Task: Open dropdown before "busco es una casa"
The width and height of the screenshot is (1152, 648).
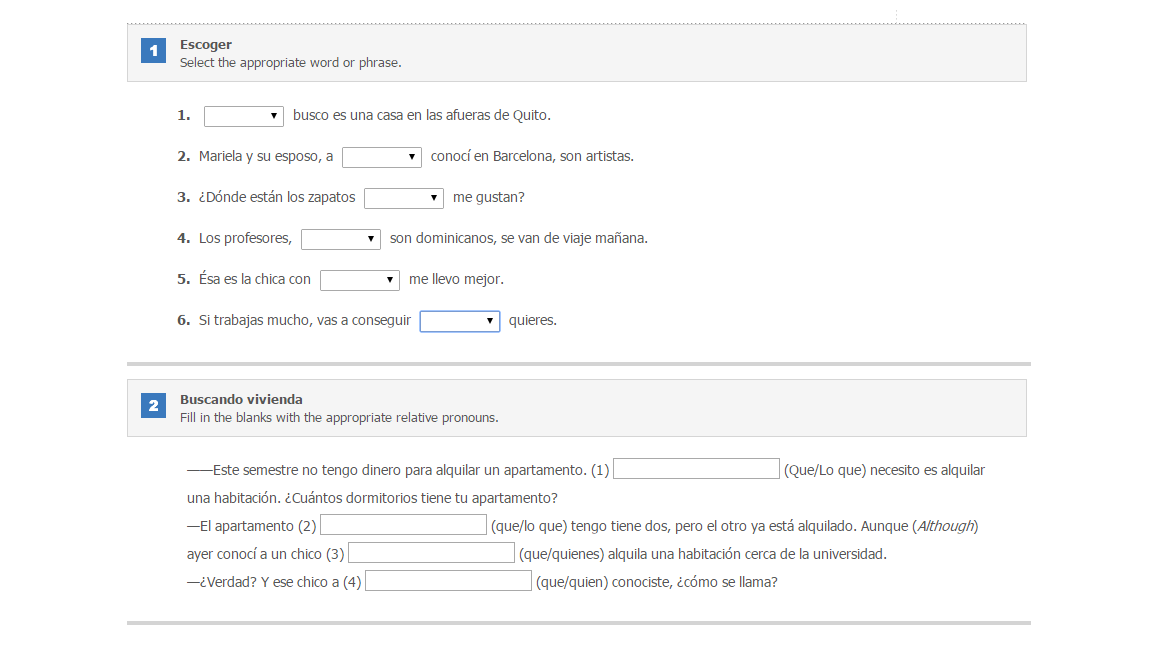Action: coord(244,116)
